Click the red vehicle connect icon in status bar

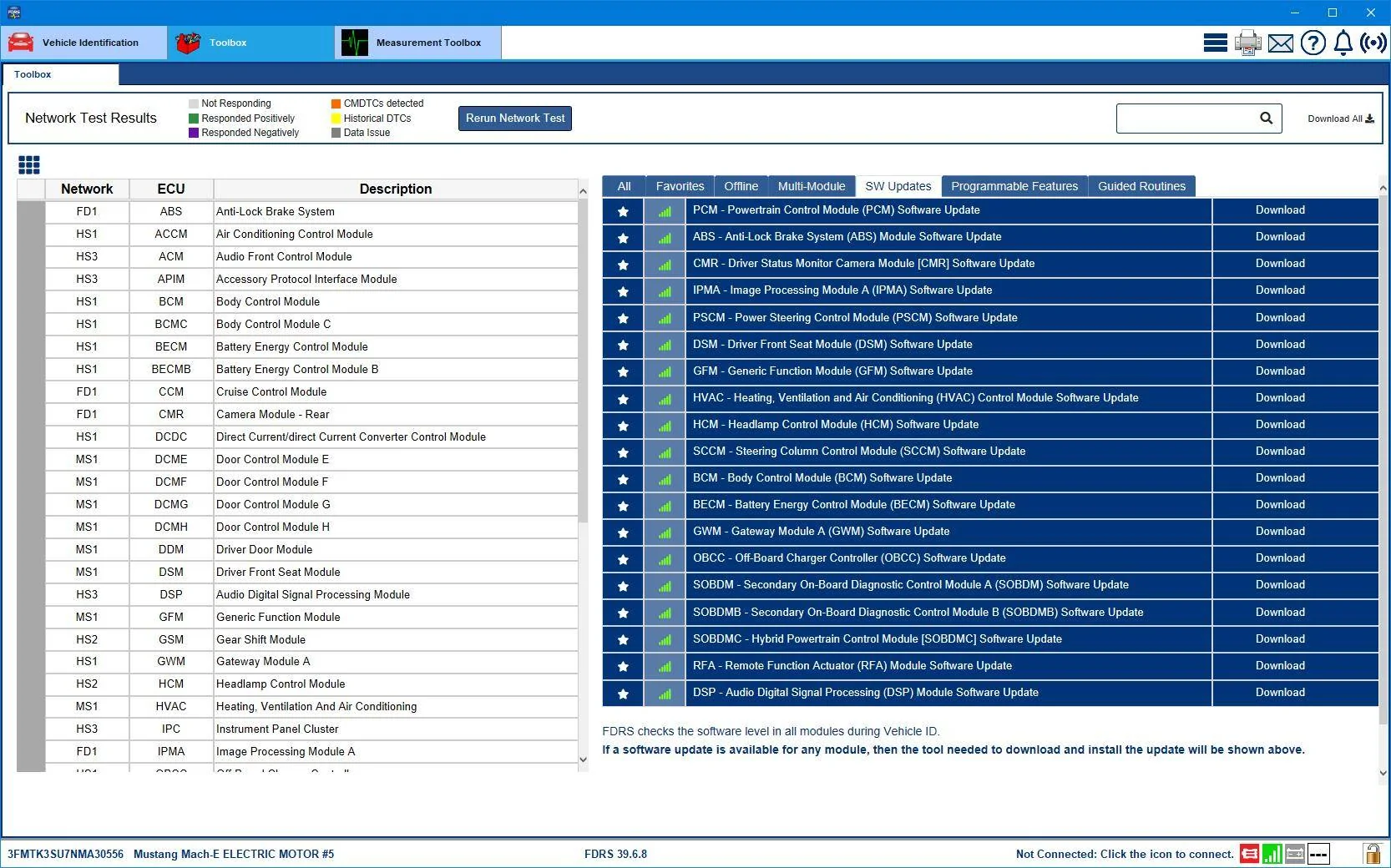[x=1249, y=854]
